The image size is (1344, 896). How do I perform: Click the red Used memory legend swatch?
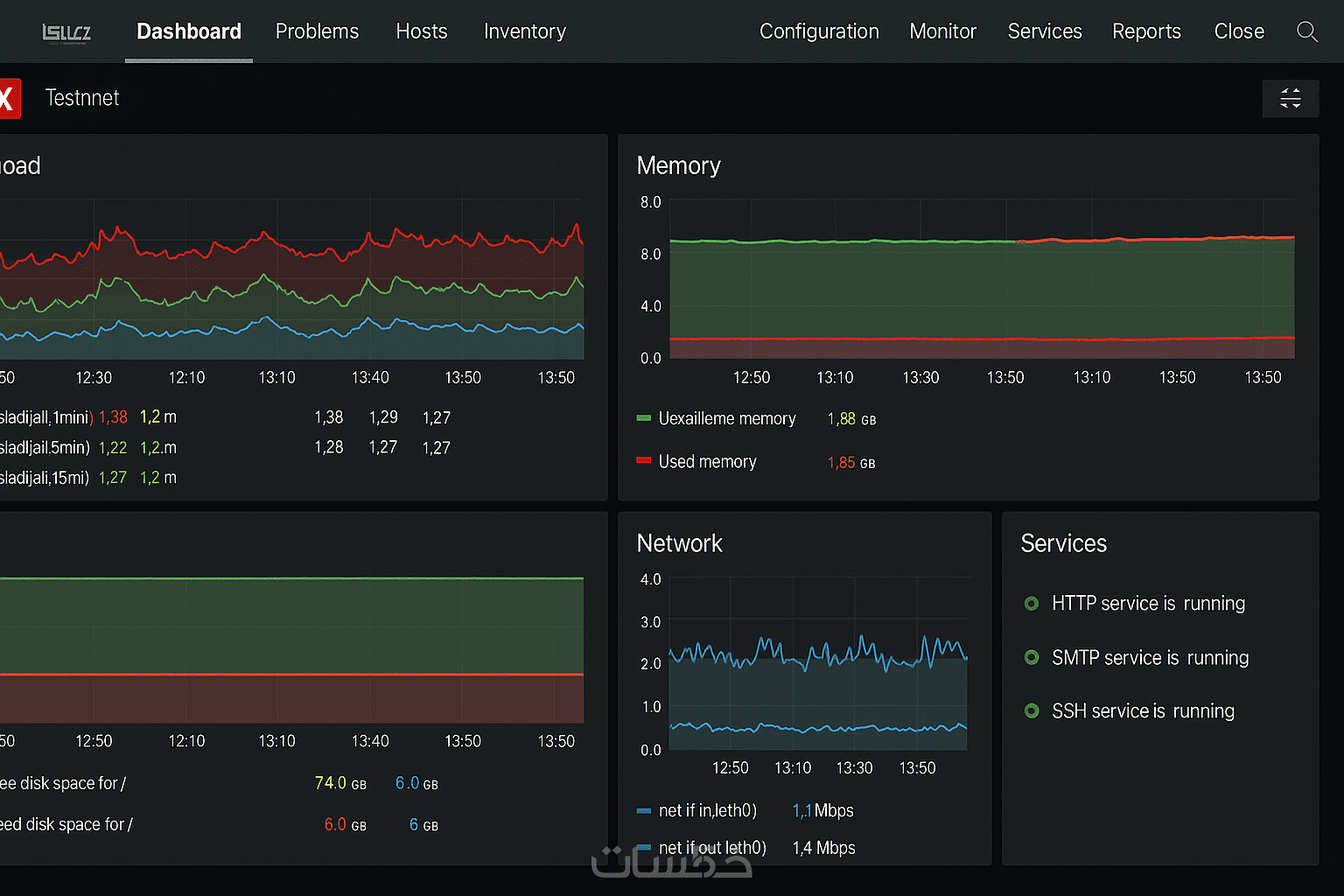pos(644,461)
